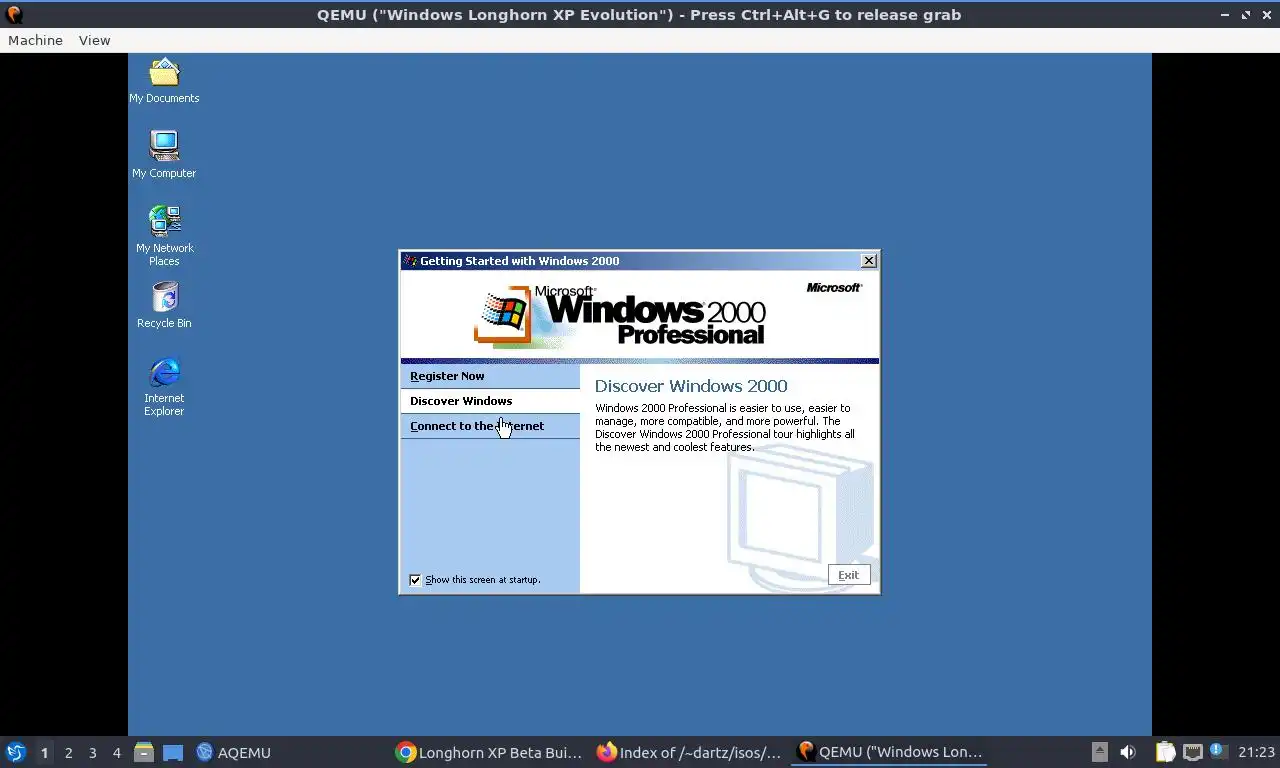Open the clipboard tray icon
Screen dimensions: 1280x768
(1165, 752)
